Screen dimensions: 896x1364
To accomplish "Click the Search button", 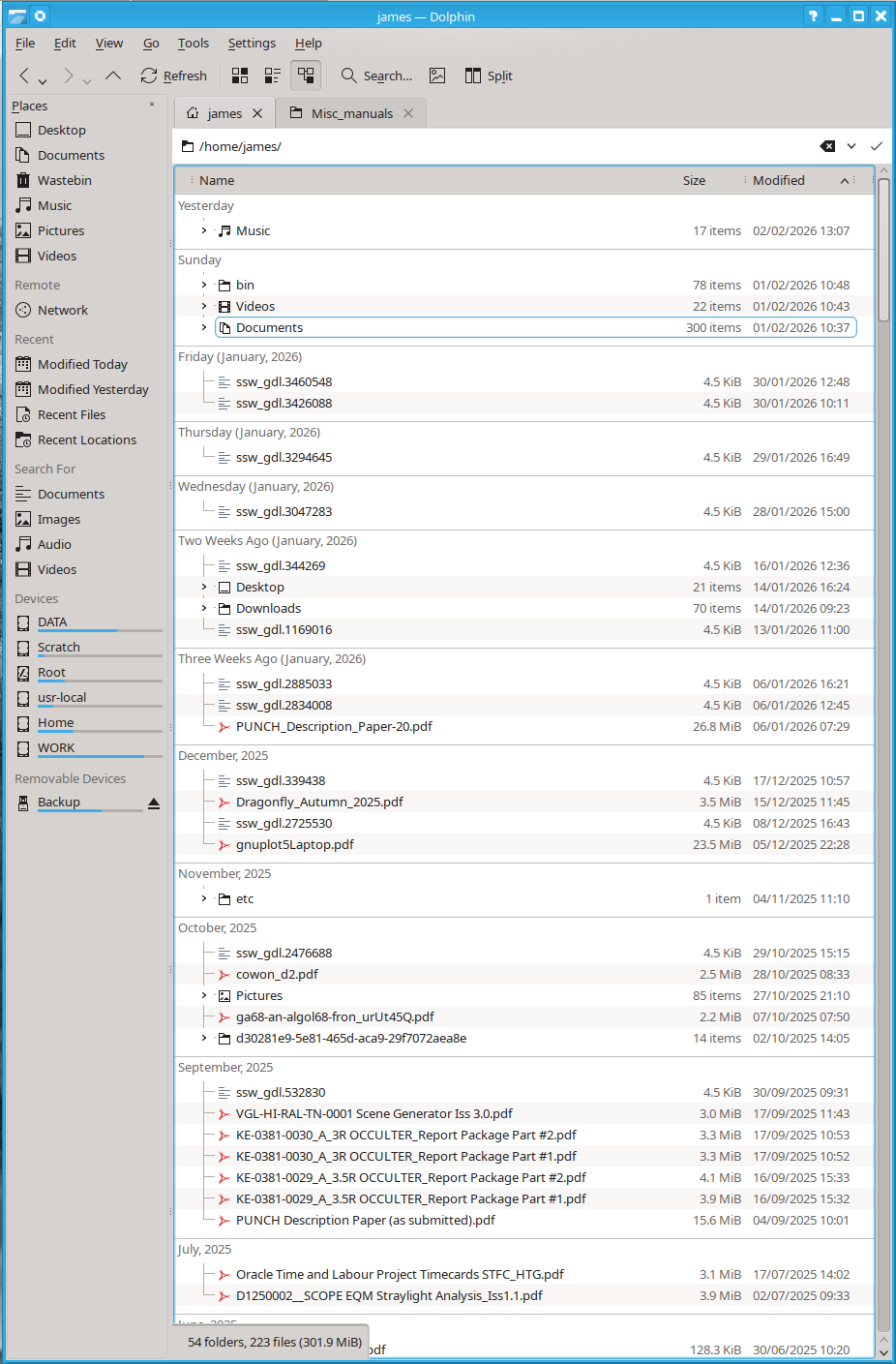I will coord(376,76).
